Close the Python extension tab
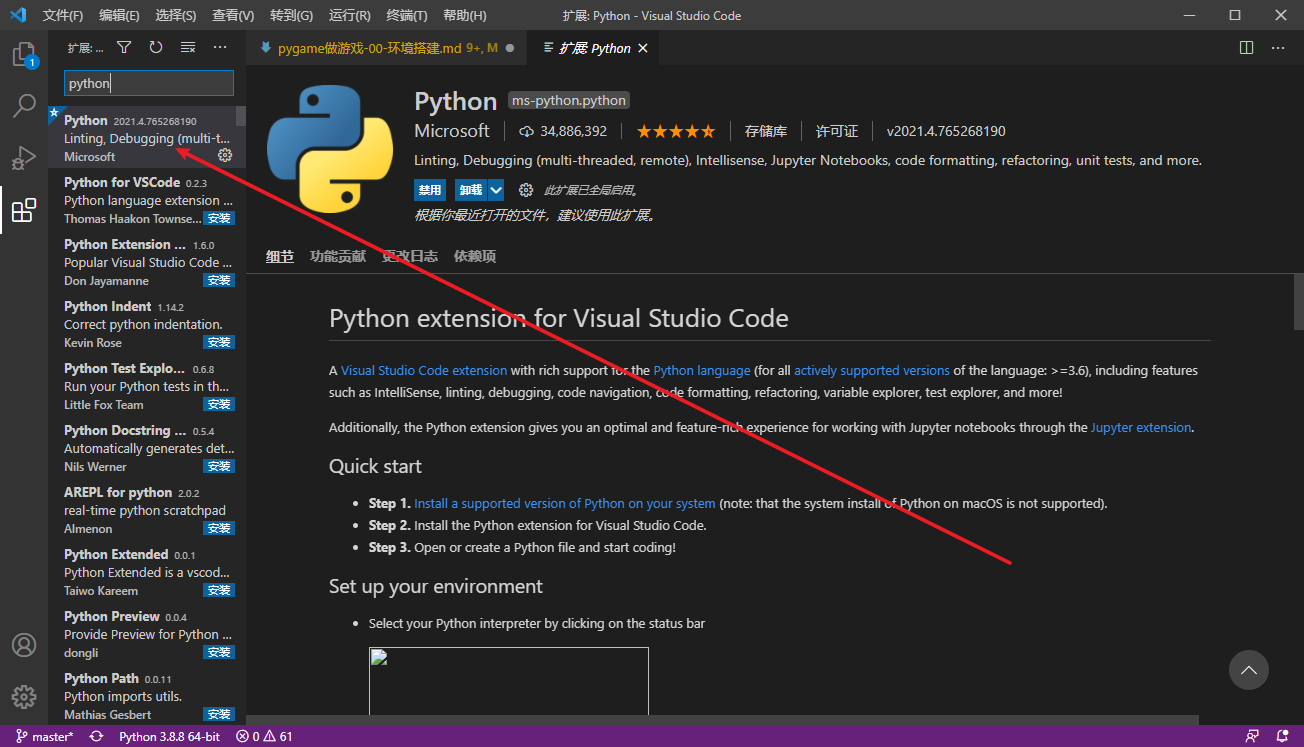This screenshot has width=1304, height=747. 643,48
